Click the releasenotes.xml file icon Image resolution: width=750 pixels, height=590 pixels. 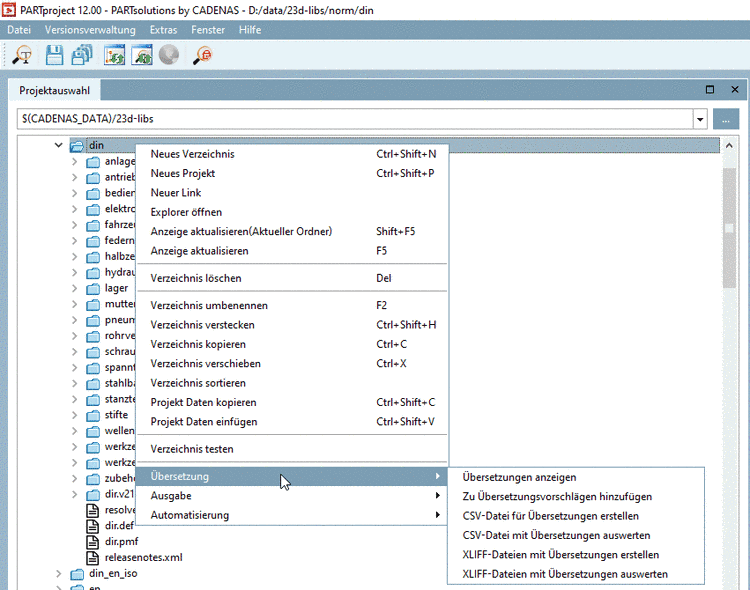92,557
